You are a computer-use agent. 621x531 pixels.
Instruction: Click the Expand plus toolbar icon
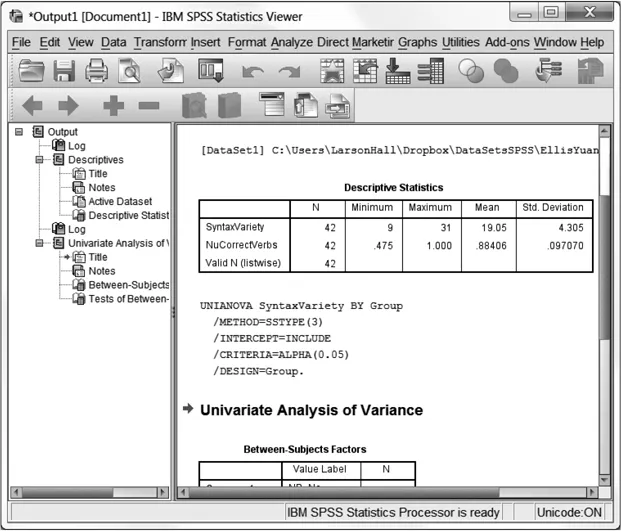point(113,105)
